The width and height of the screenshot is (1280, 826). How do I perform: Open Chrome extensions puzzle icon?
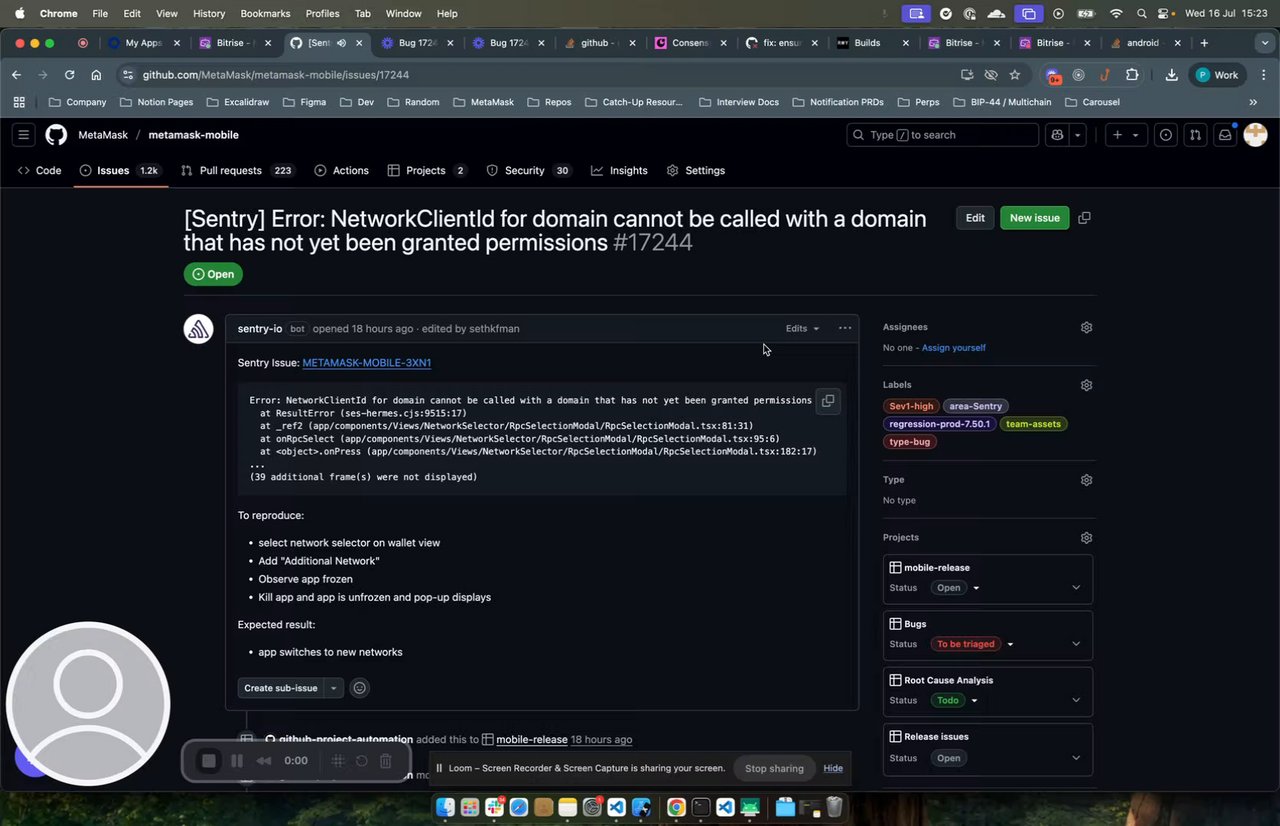tap(1132, 75)
